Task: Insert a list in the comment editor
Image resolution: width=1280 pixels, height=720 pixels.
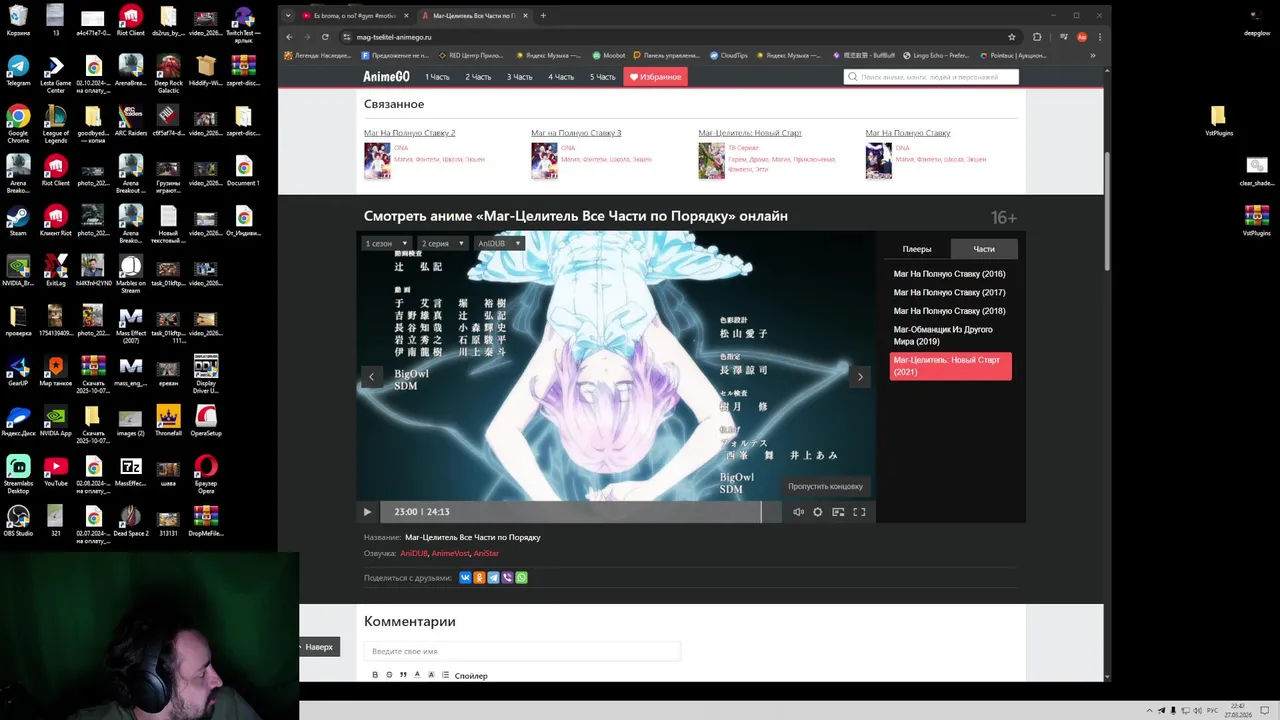Action: (x=445, y=675)
